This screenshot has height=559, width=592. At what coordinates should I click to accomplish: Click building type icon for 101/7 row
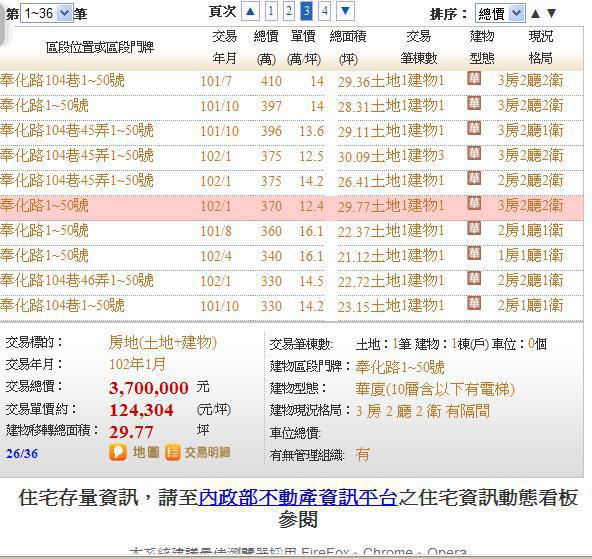tap(474, 79)
